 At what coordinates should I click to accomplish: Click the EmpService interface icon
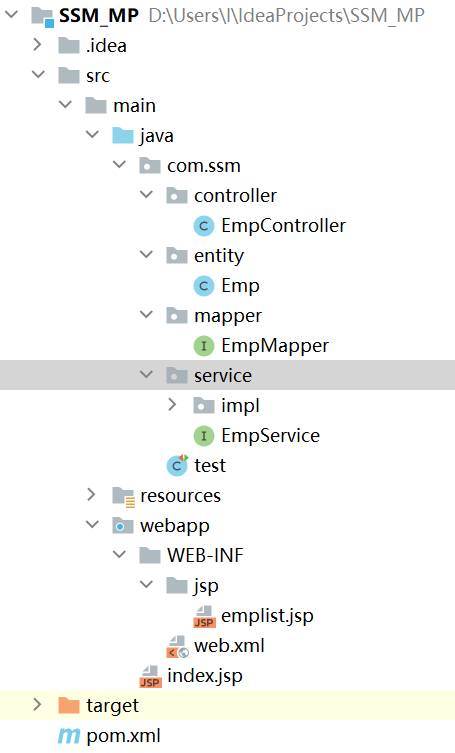click(x=204, y=436)
